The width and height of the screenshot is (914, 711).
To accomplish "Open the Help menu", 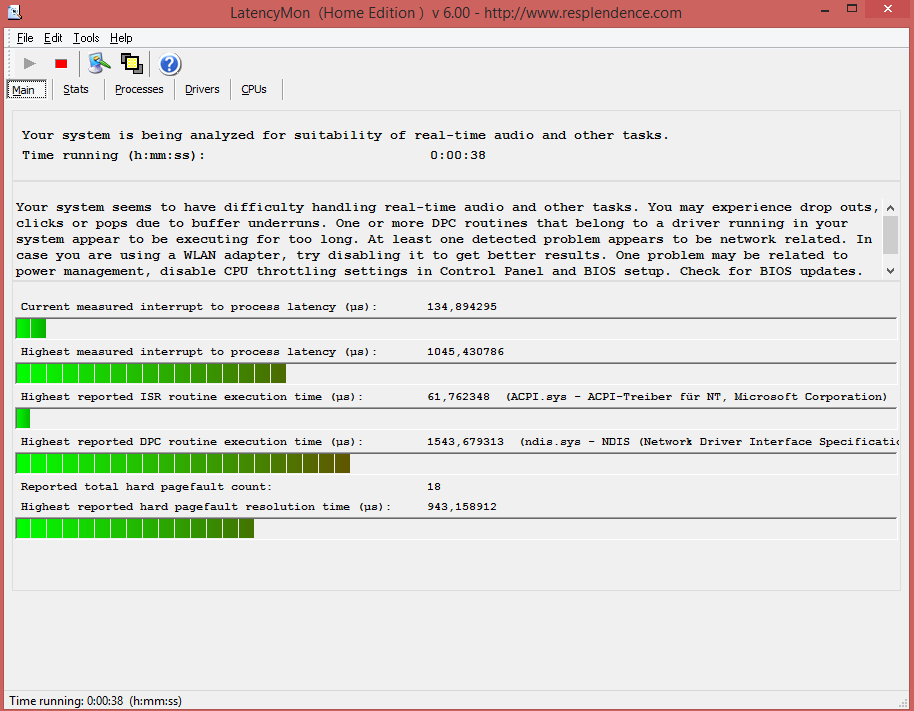I will (x=121, y=38).
